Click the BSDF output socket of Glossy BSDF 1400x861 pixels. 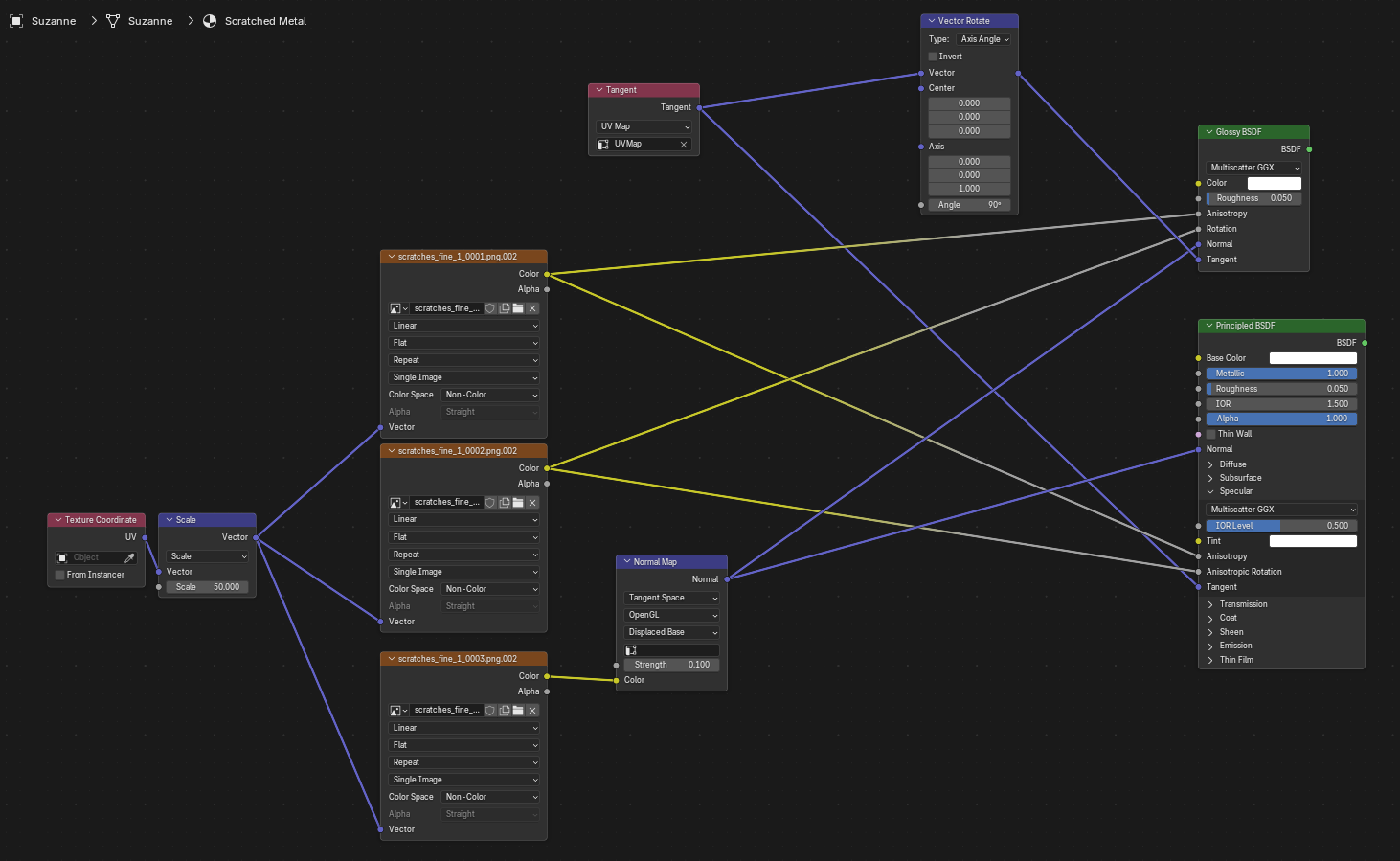click(1309, 149)
